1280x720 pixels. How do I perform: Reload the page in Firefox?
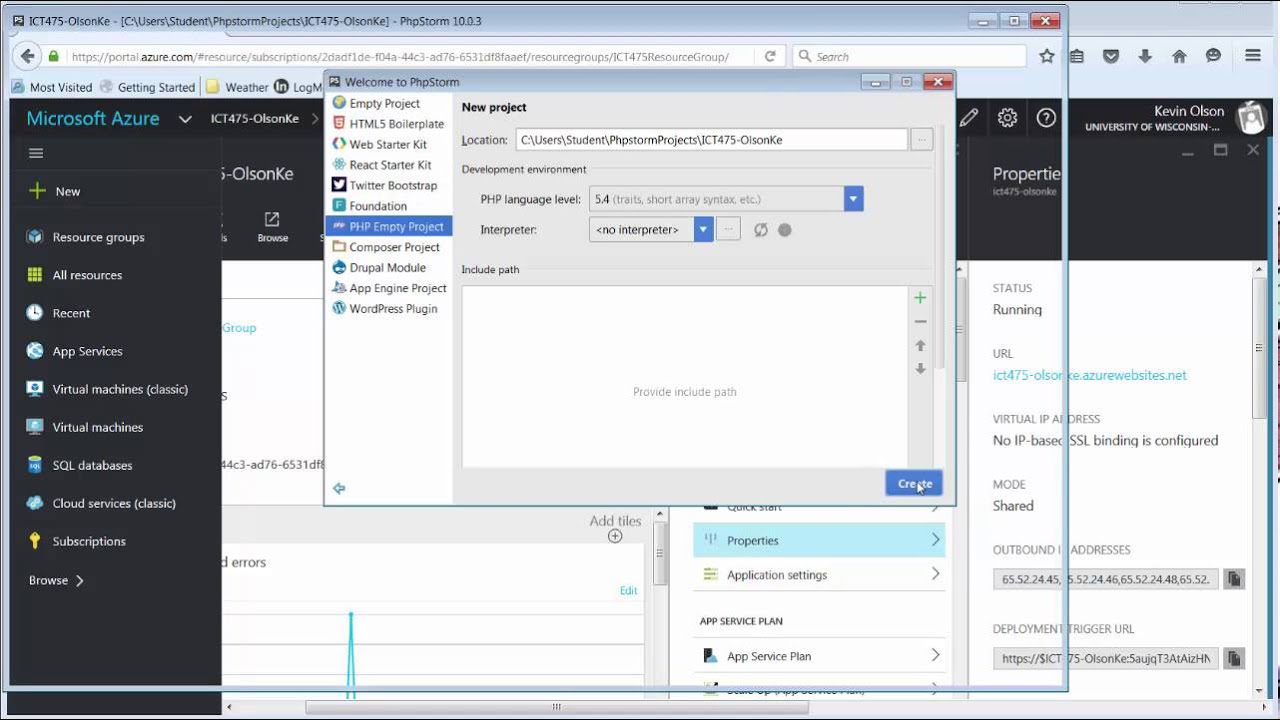(770, 57)
